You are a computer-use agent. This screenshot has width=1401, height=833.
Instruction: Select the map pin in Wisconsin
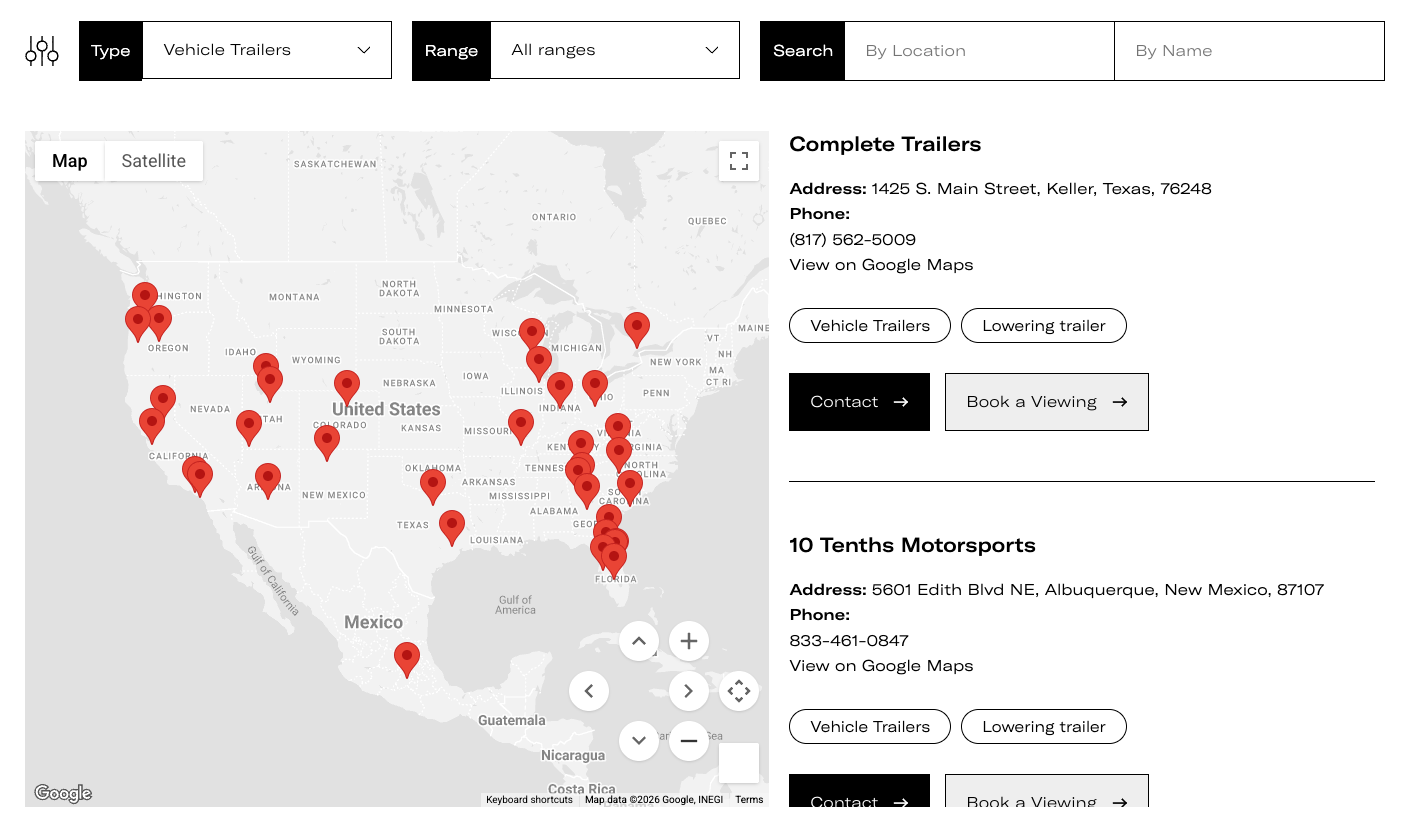tap(532, 334)
